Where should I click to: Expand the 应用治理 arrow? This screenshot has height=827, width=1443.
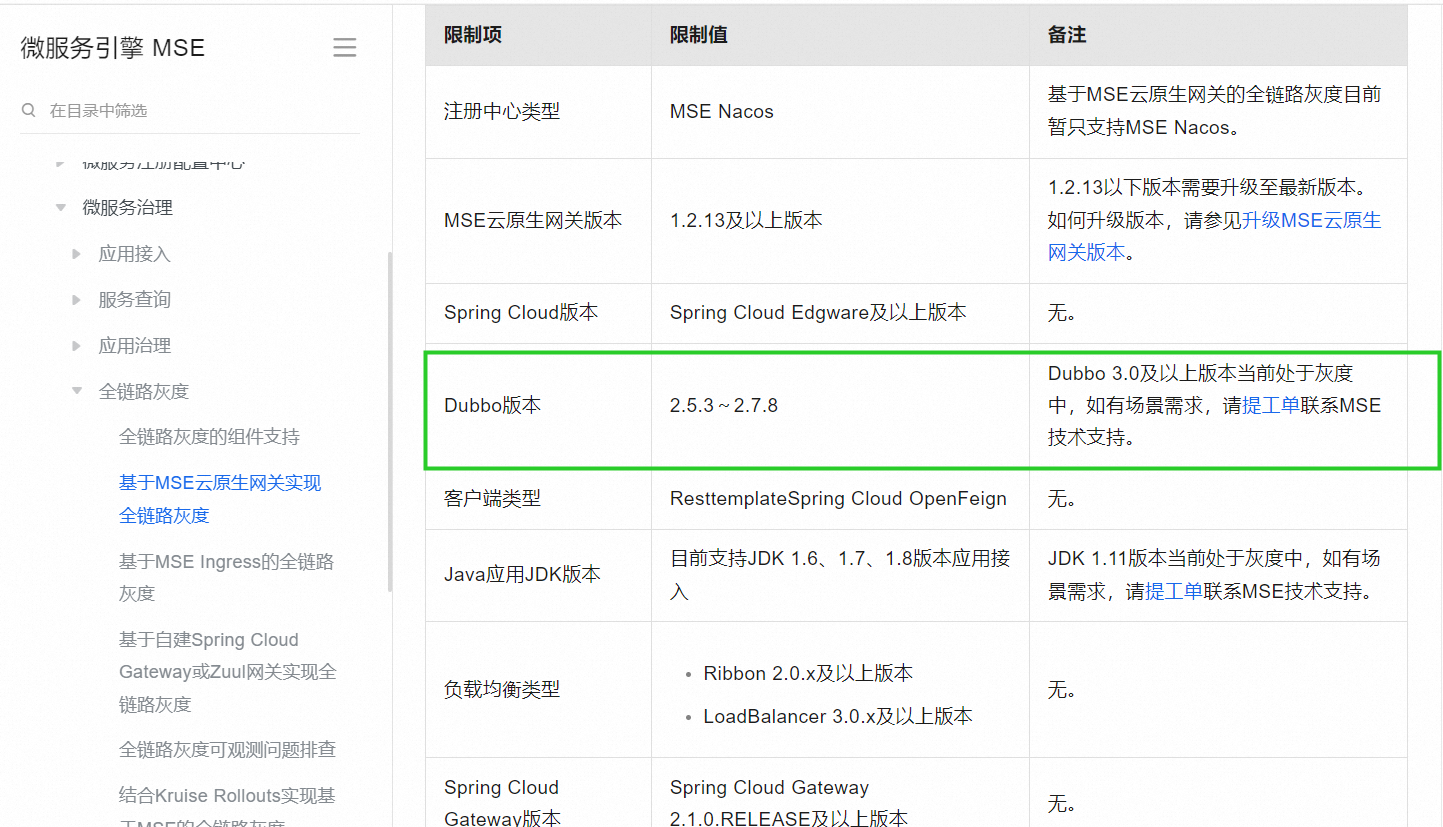pyautogui.click(x=77, y=346)
